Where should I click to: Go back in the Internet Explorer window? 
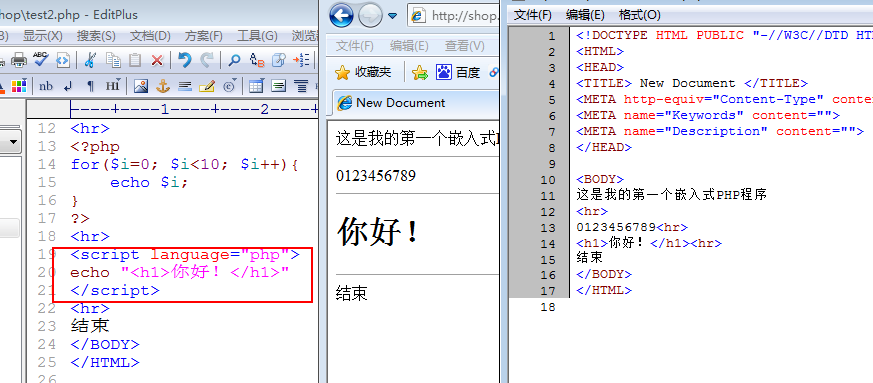341,15
